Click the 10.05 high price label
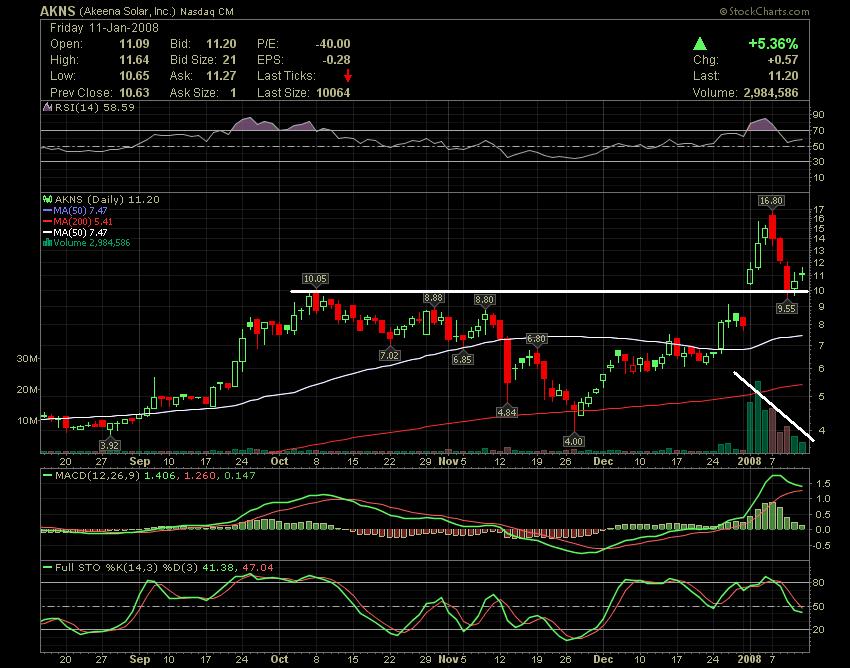 coord(315,279)
